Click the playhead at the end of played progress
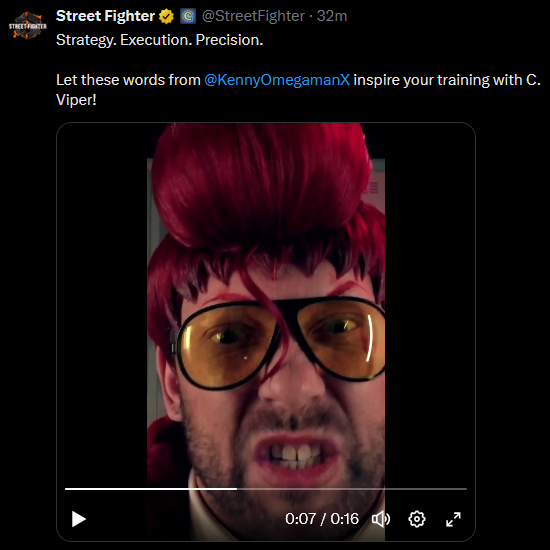This screenshot has height=550, width=550. coord(237,488)
